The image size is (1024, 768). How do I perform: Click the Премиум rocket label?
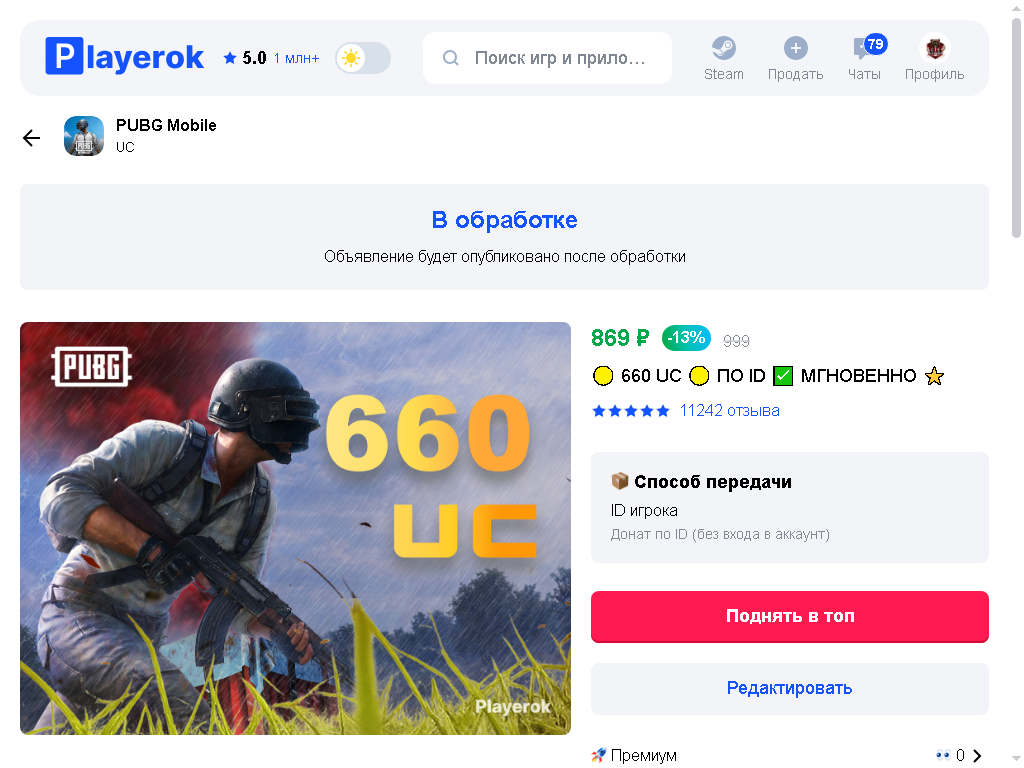[x=634, y=756]
